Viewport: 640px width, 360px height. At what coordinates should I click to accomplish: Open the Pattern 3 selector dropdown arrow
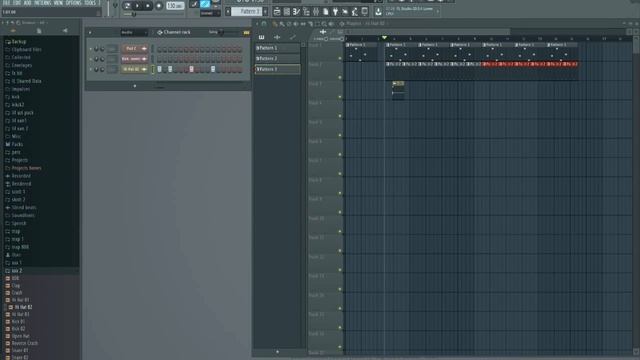pos(265,12)
